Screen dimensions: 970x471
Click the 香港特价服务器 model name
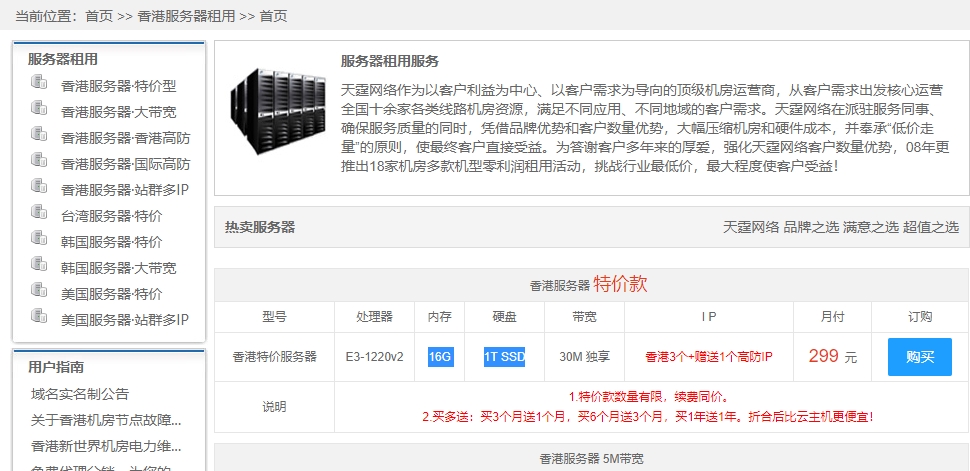pyautogui.click(x=274, y=357)
